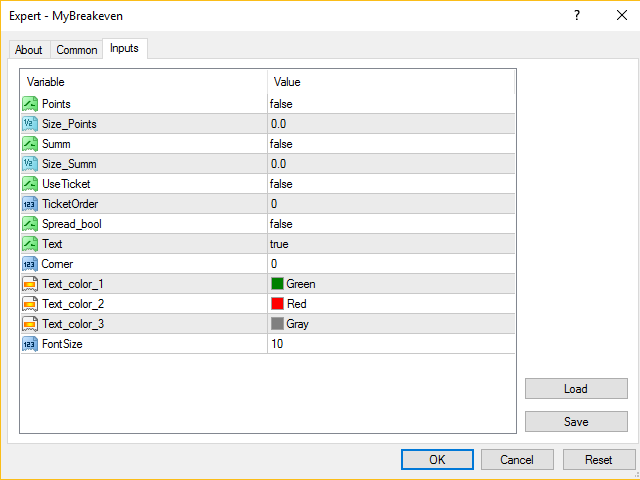Viewport: 640px width, 480px height.
Task: Click the Points variable type icon
Action: [30, 104]
